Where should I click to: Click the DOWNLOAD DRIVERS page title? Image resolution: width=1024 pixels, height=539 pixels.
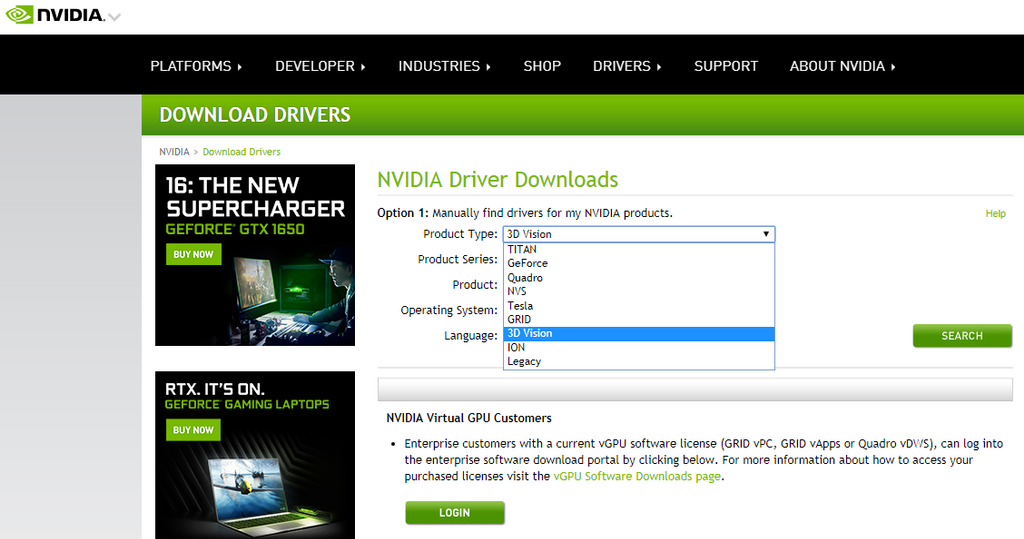[255, 115]
